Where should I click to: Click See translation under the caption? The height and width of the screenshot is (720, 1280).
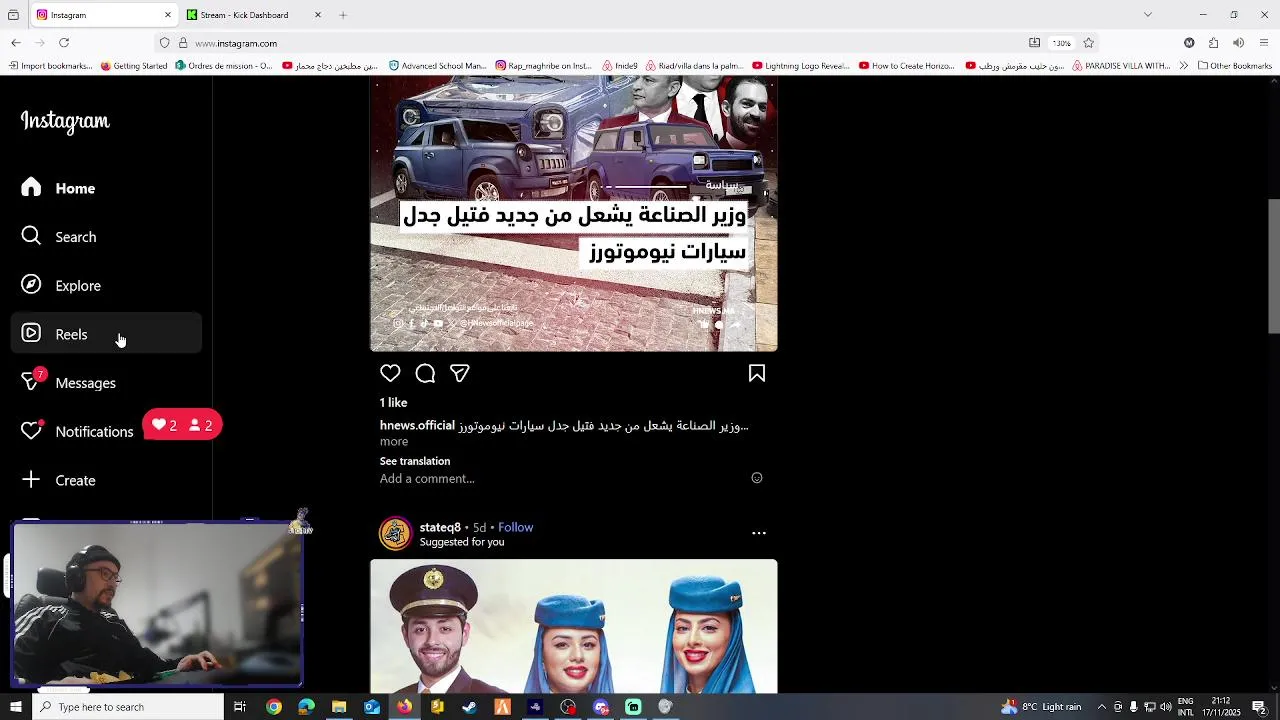(x=415, y=461)
